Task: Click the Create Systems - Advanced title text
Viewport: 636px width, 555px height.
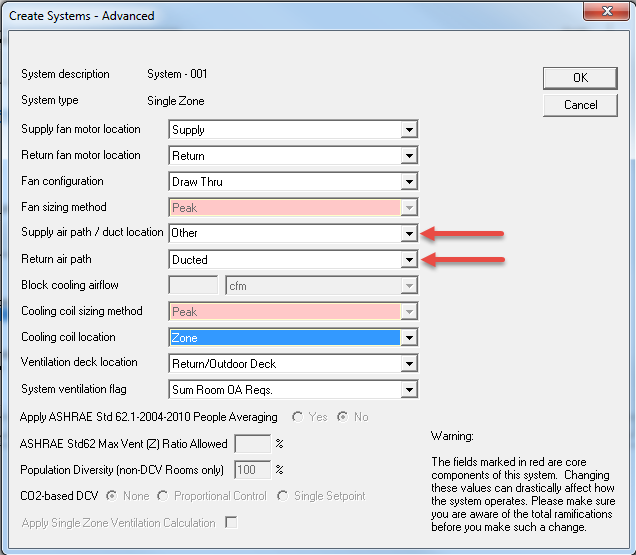Action: pyautogui.click(x=82, y=16)
